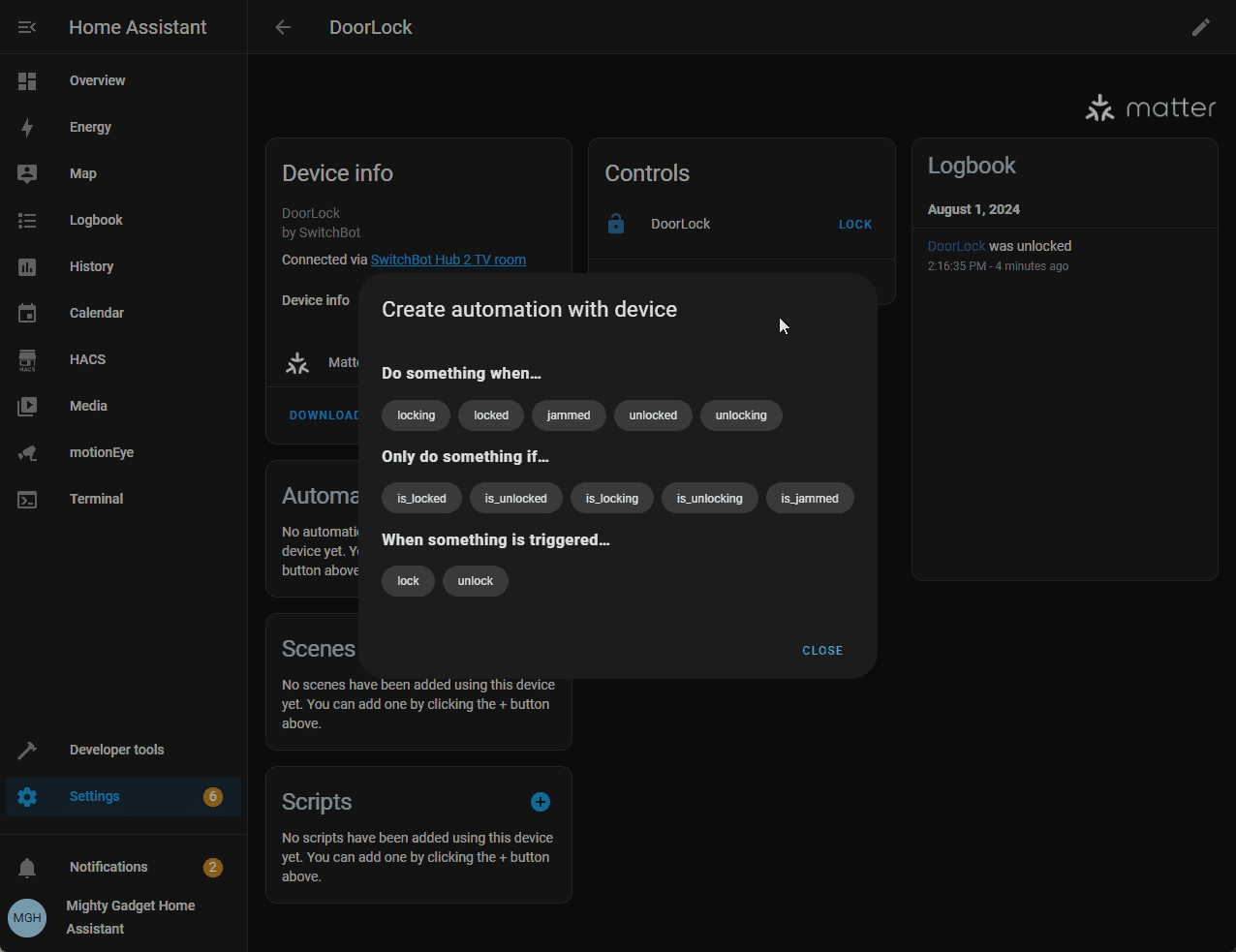
Task: Click the back arrow next to DoorLock
Action: pos(283,27)
